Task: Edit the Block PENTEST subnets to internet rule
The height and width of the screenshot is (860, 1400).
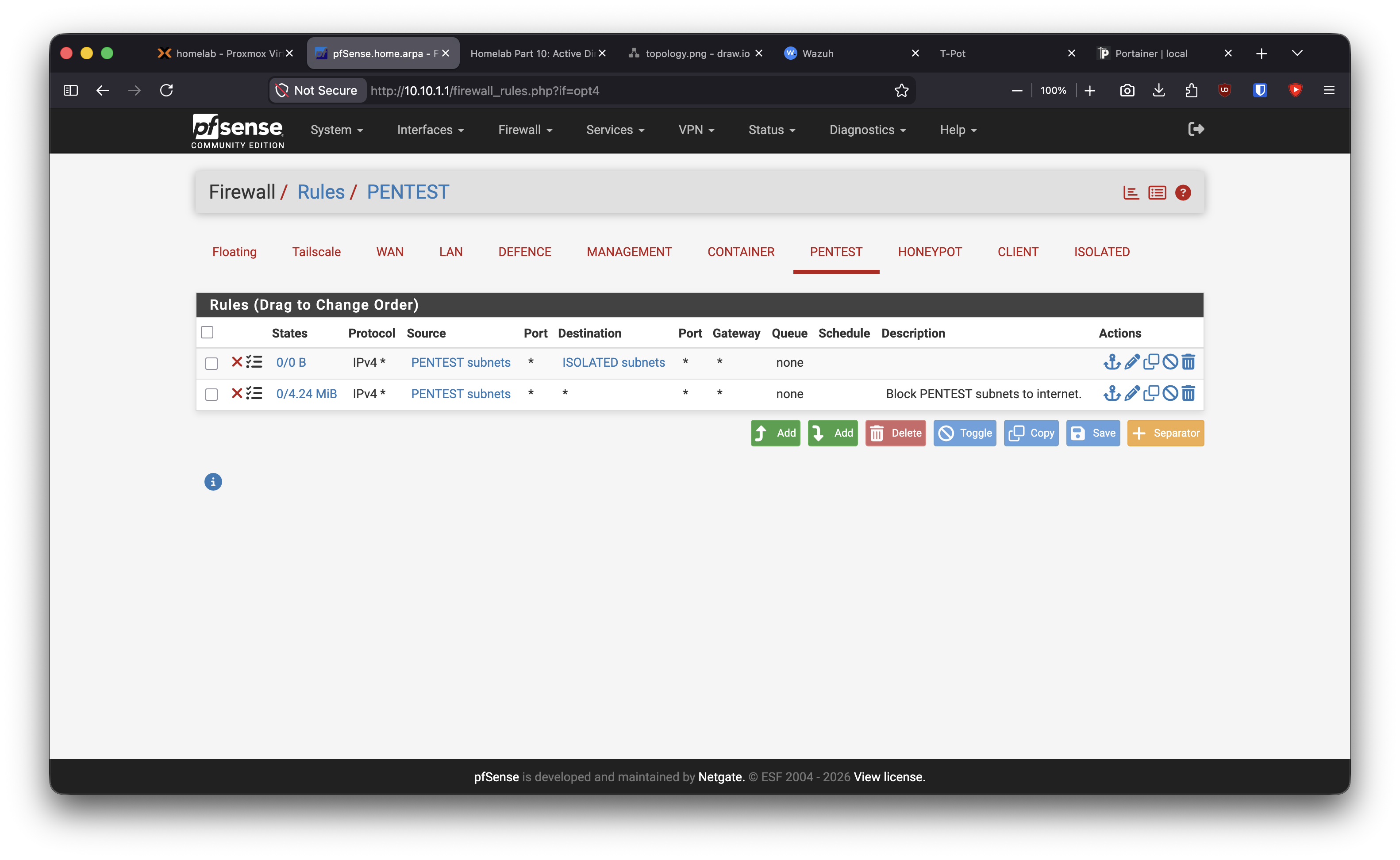Action: click(x=1131, y=393)
